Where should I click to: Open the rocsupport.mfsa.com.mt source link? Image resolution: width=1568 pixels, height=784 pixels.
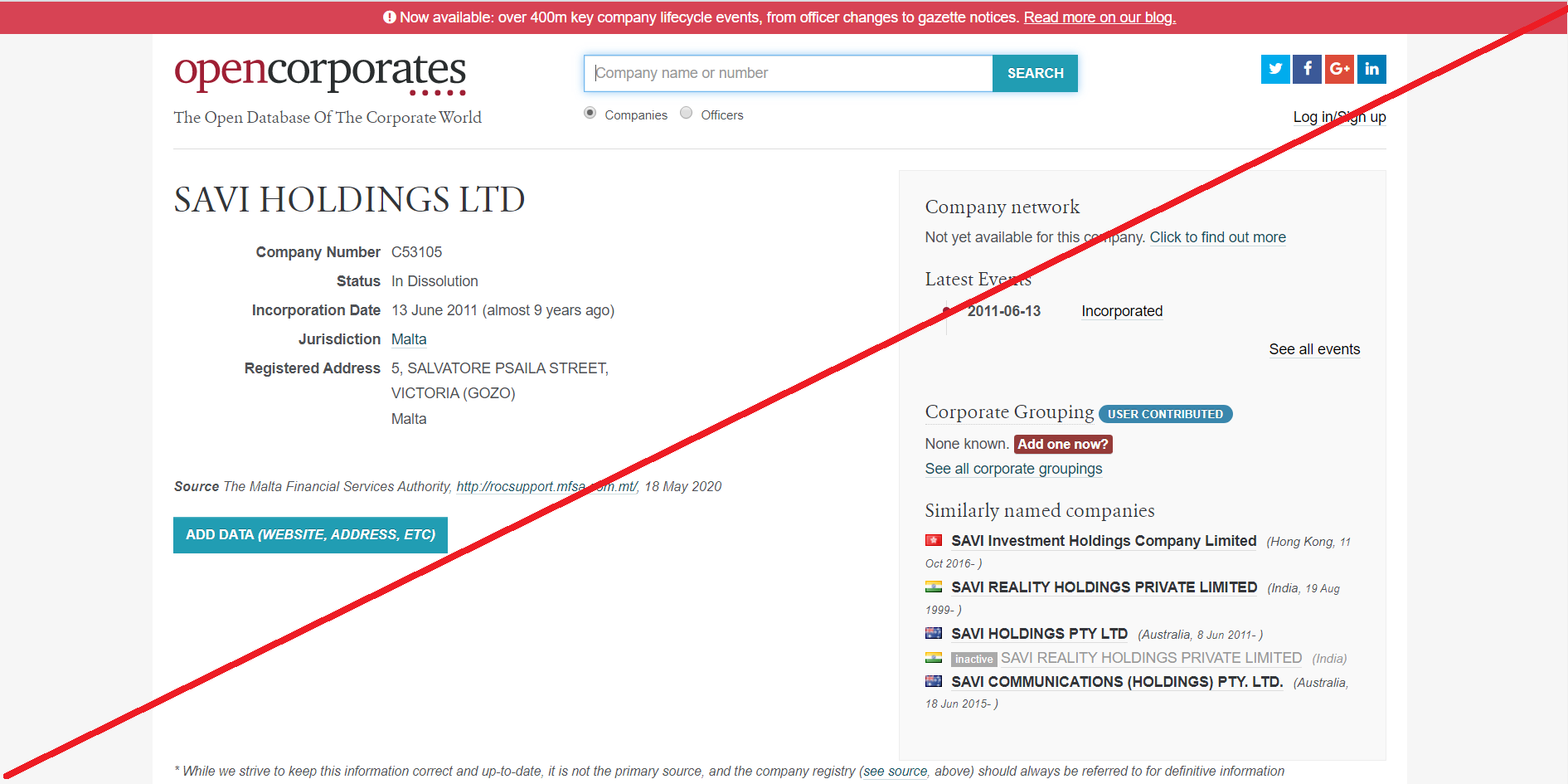[x=547, y=486]
